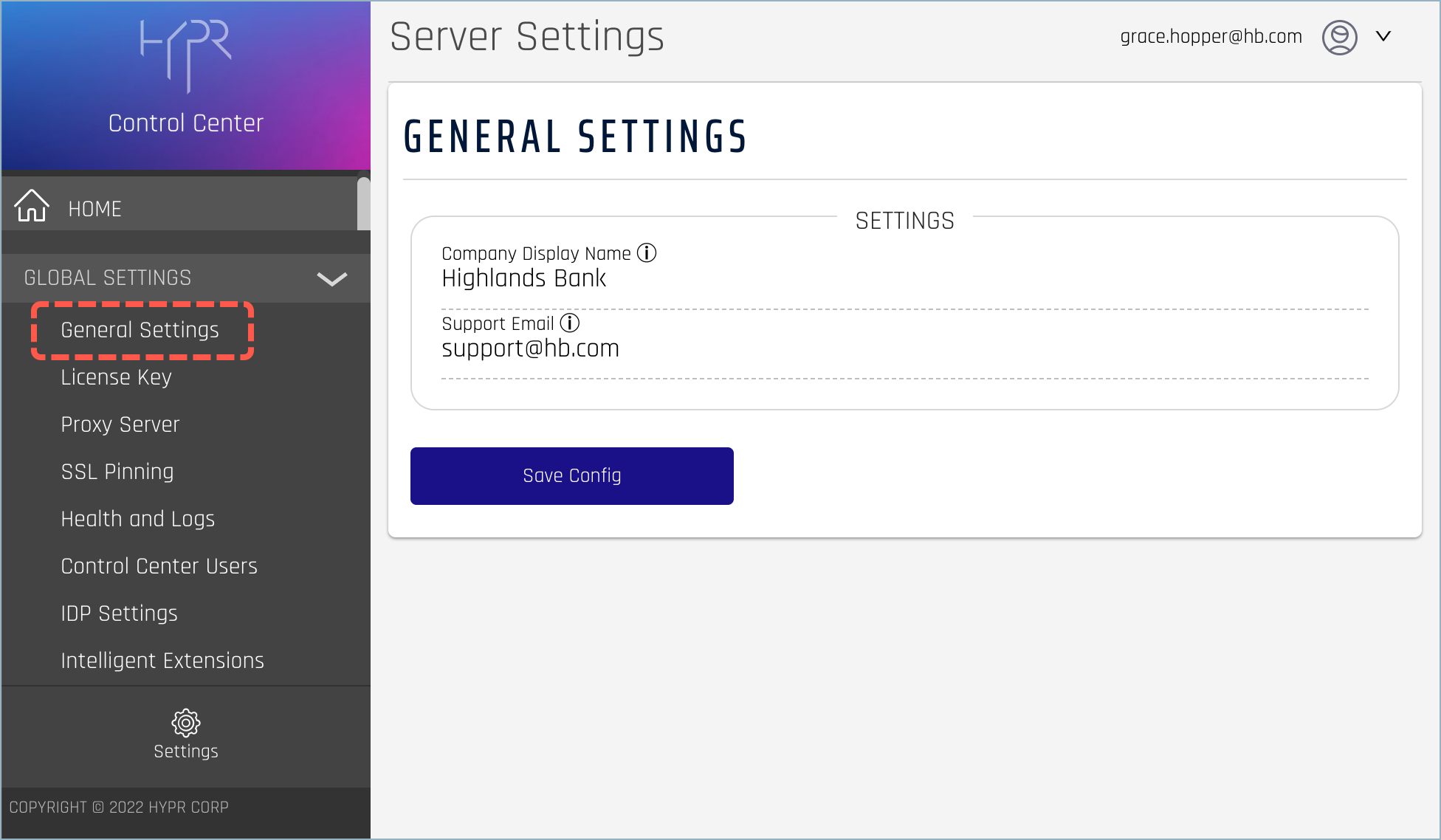
Task: Click the Settings gear icon
Action: click(x=186, y=723)
